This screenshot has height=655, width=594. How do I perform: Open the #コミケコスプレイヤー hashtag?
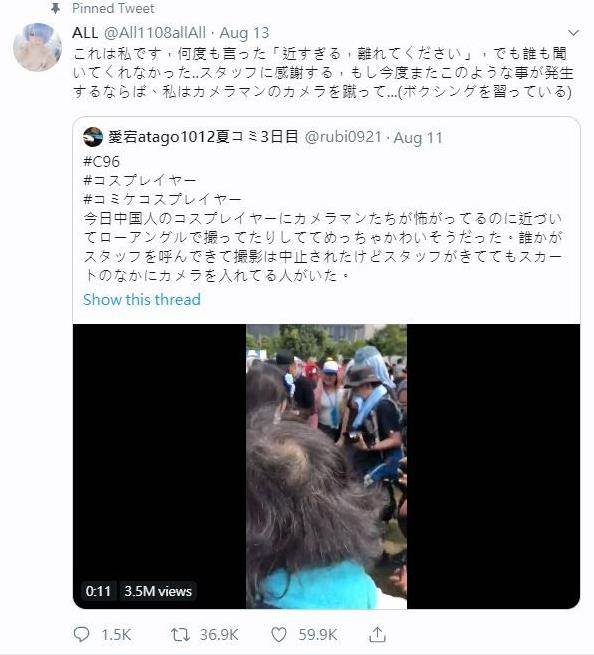tap(162, 199)
